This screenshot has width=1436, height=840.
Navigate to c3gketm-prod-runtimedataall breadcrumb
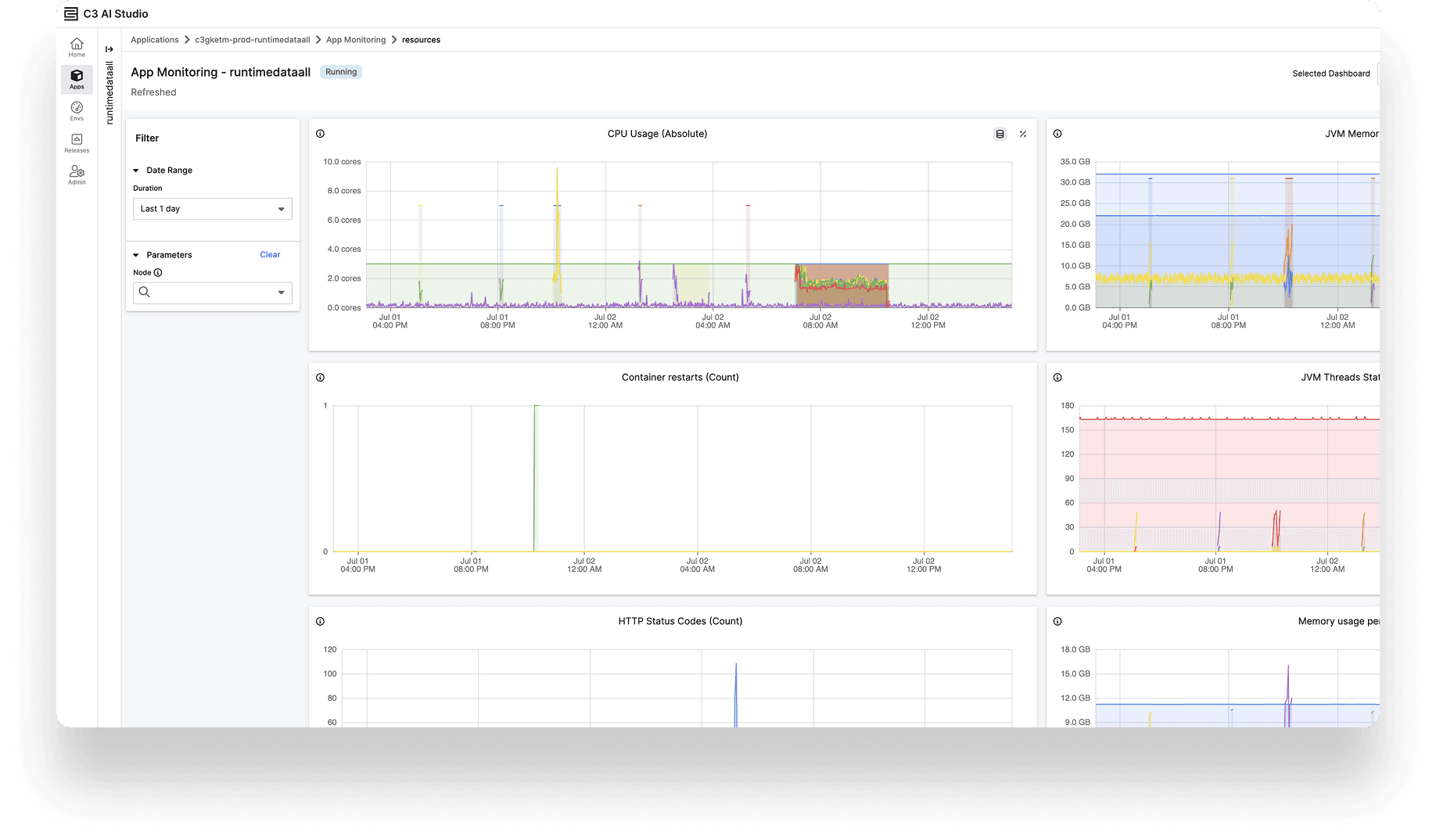(253, 40)
